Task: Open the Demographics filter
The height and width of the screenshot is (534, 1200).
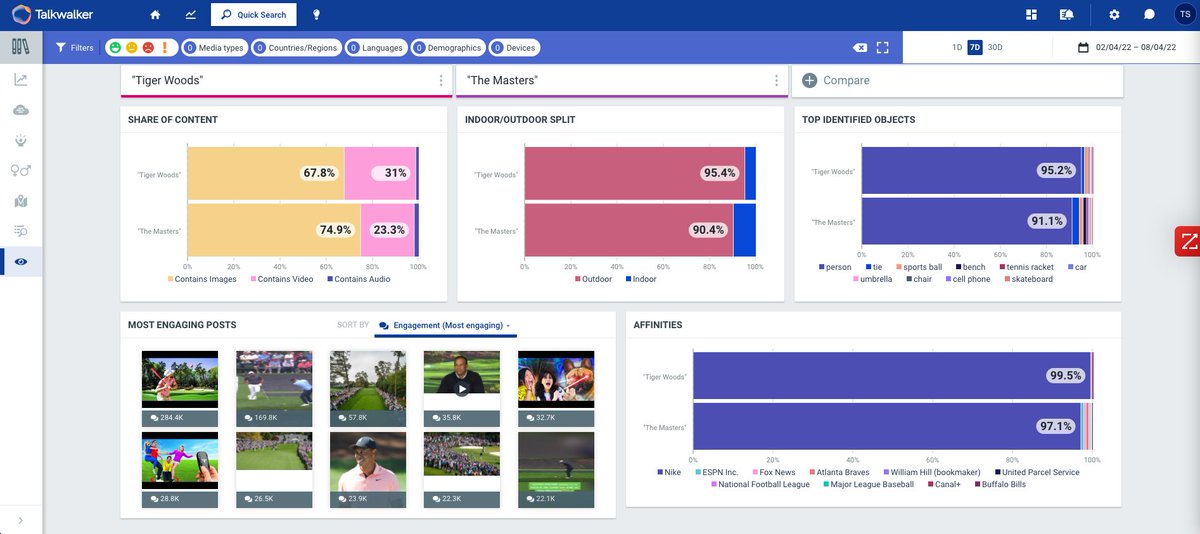Action: (x=448, y=47)
